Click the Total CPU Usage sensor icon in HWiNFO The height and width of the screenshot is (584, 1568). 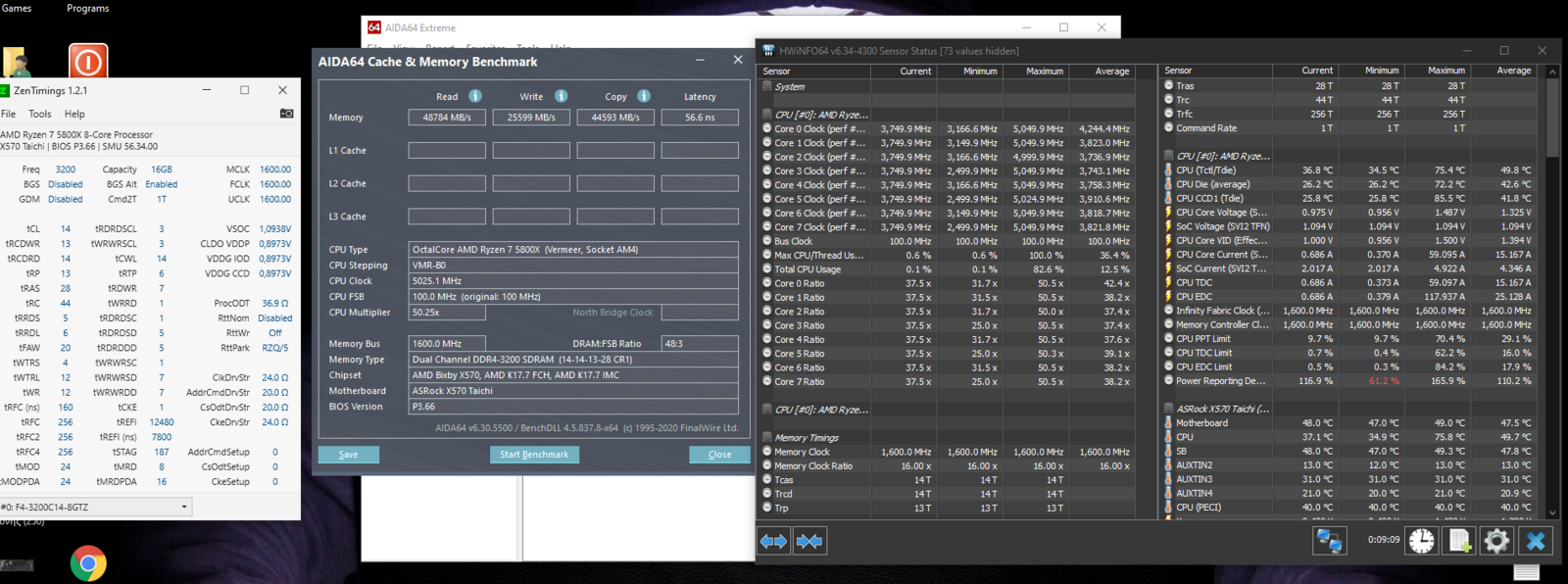click(x=767, y=269)
